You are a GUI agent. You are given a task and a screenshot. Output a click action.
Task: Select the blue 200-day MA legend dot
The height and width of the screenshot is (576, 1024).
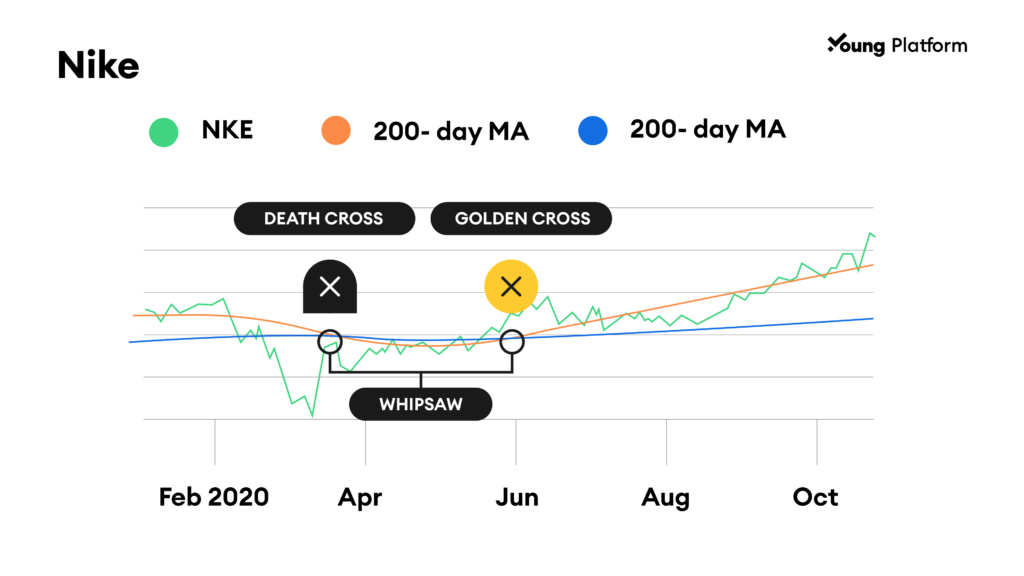coord(593,130)
